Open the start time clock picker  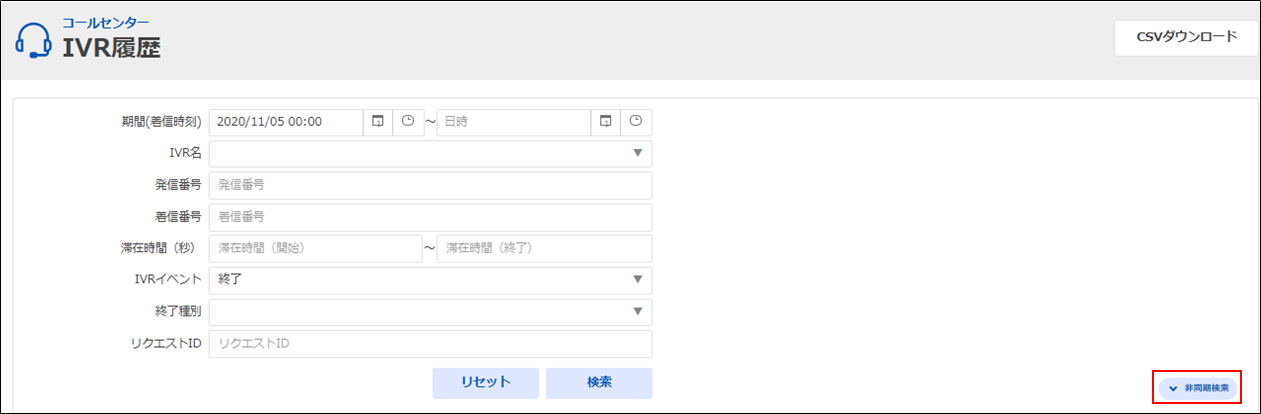click(x=407, y=121)
